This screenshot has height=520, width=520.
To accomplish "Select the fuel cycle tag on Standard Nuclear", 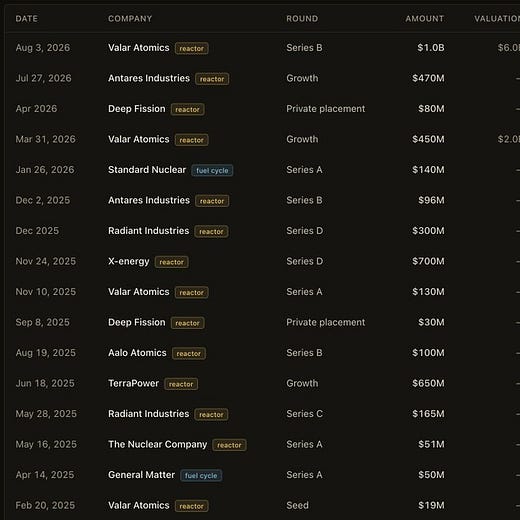I will 212,170.
